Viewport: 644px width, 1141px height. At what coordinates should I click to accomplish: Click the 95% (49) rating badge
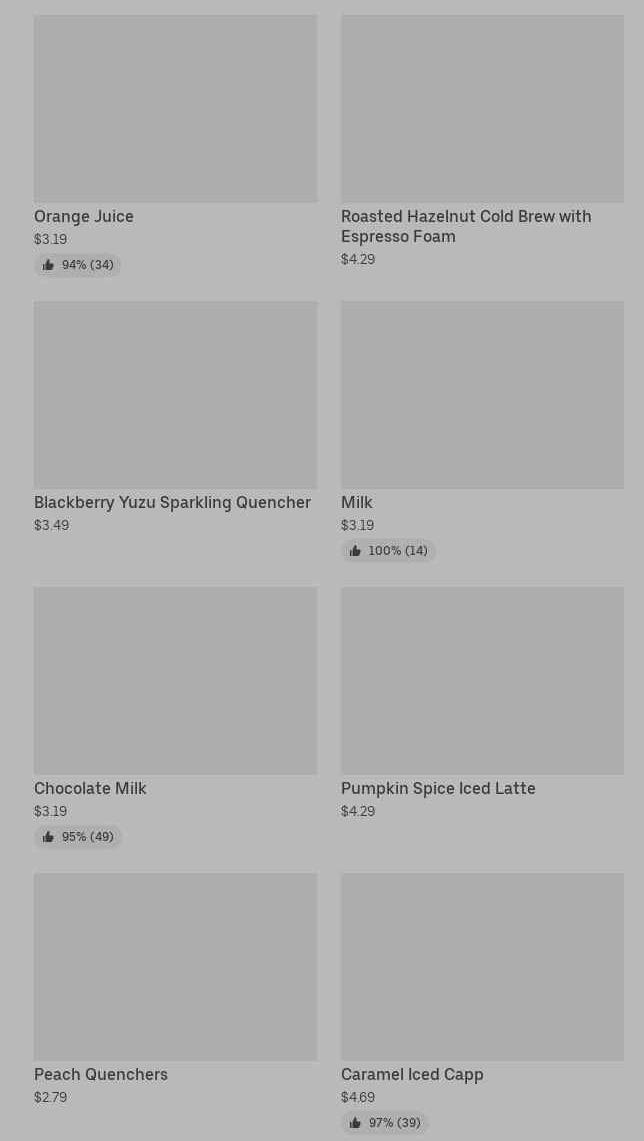point(78,837)
